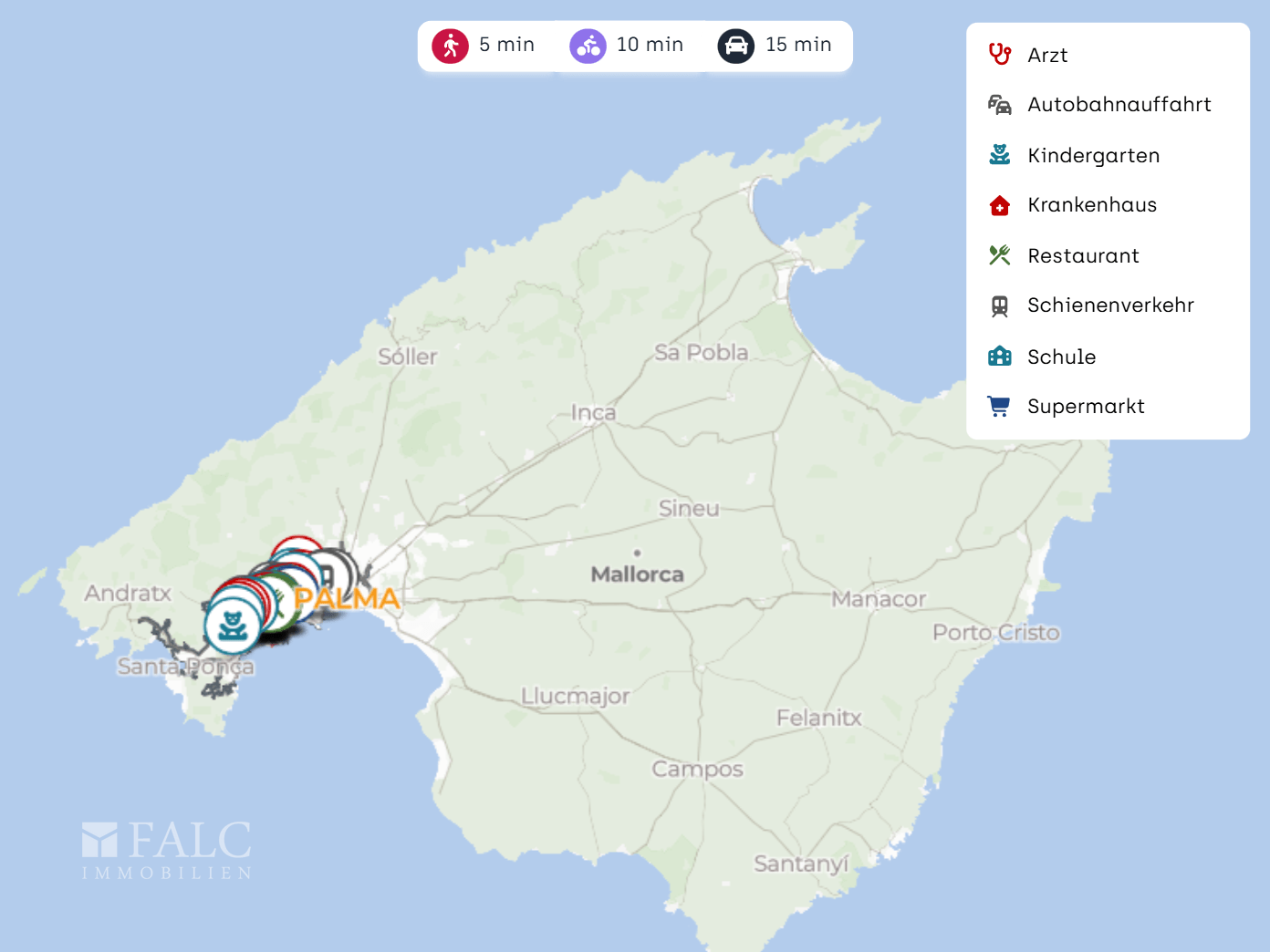This screenshot has height=952, width=1270.
Task: Toggle the Schule category in legend
Action: click(1061, 357)
